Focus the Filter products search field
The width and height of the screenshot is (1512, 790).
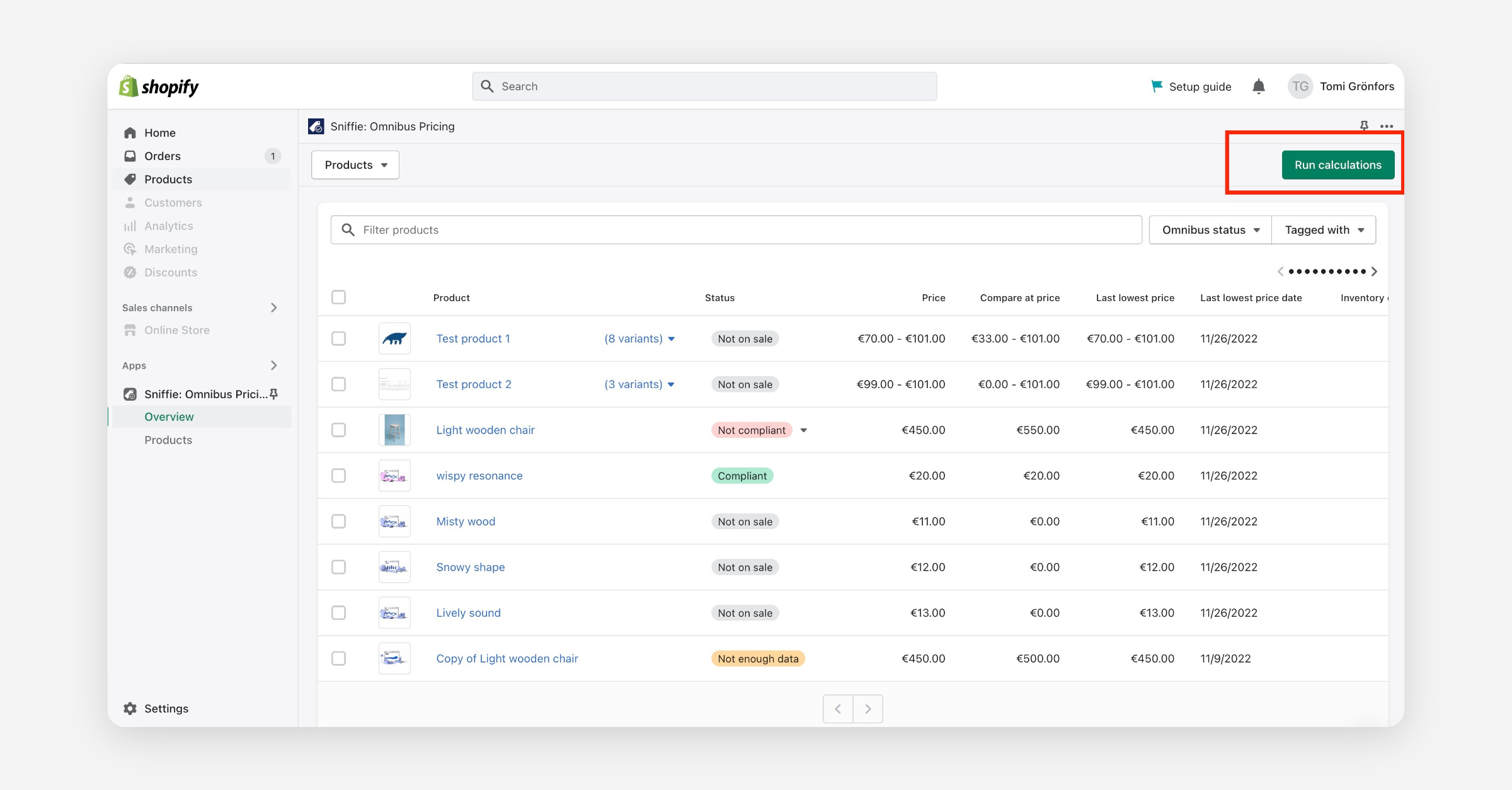(x=736, y=230)
